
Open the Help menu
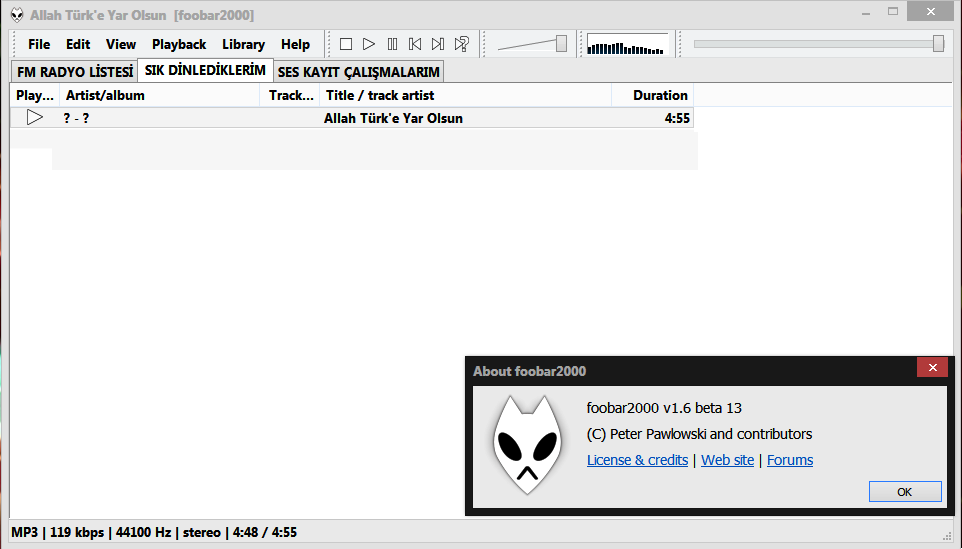tap(295, 44)
